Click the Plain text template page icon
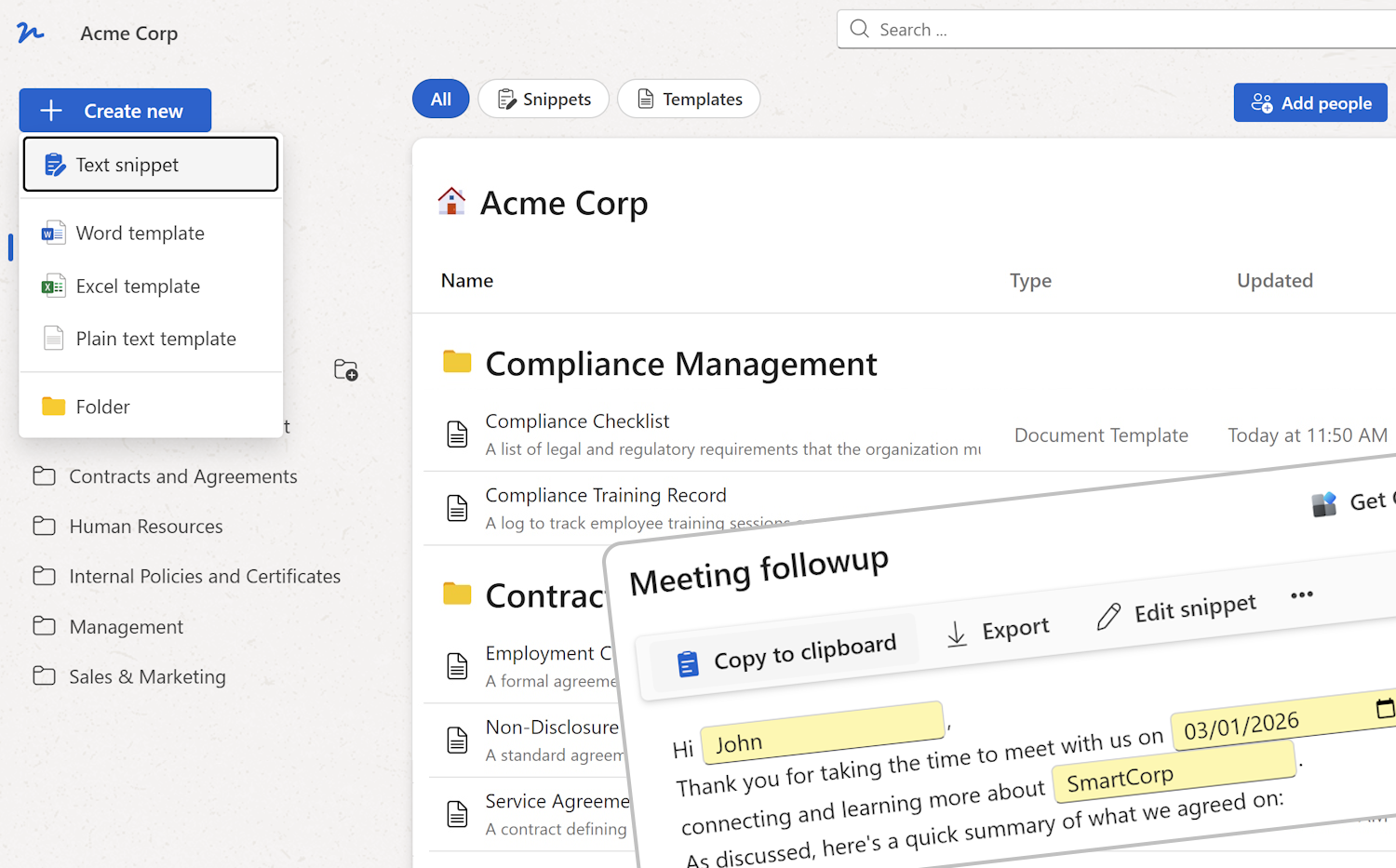 pyautogui.click(x=54, y=338)
